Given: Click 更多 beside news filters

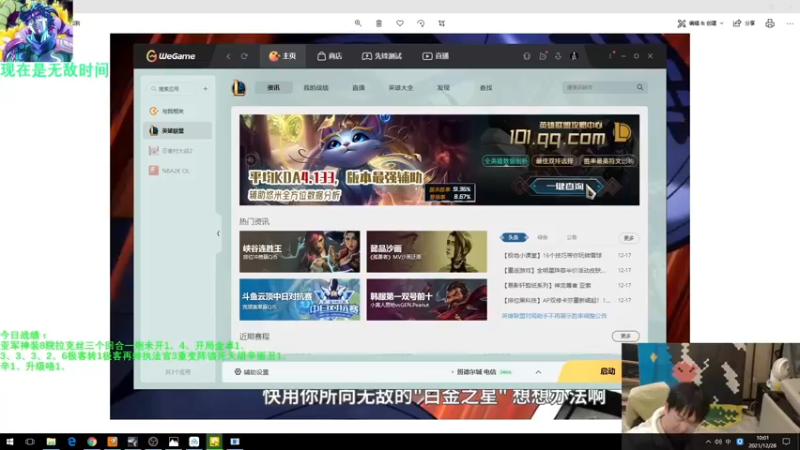Looking at the screenshot, I should point(629,238).
